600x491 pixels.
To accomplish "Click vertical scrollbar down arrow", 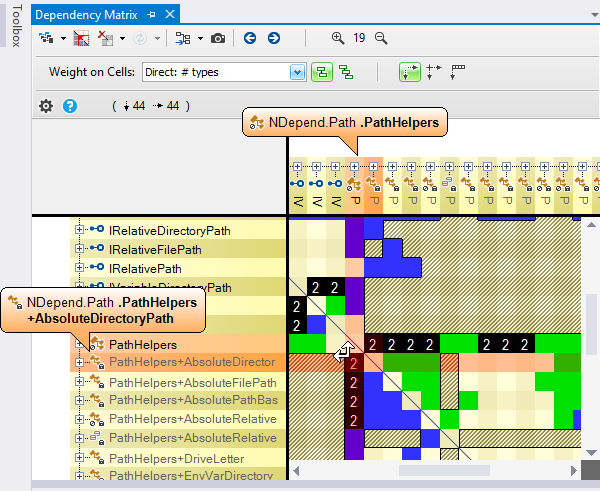I will click(x=591, y=453).
